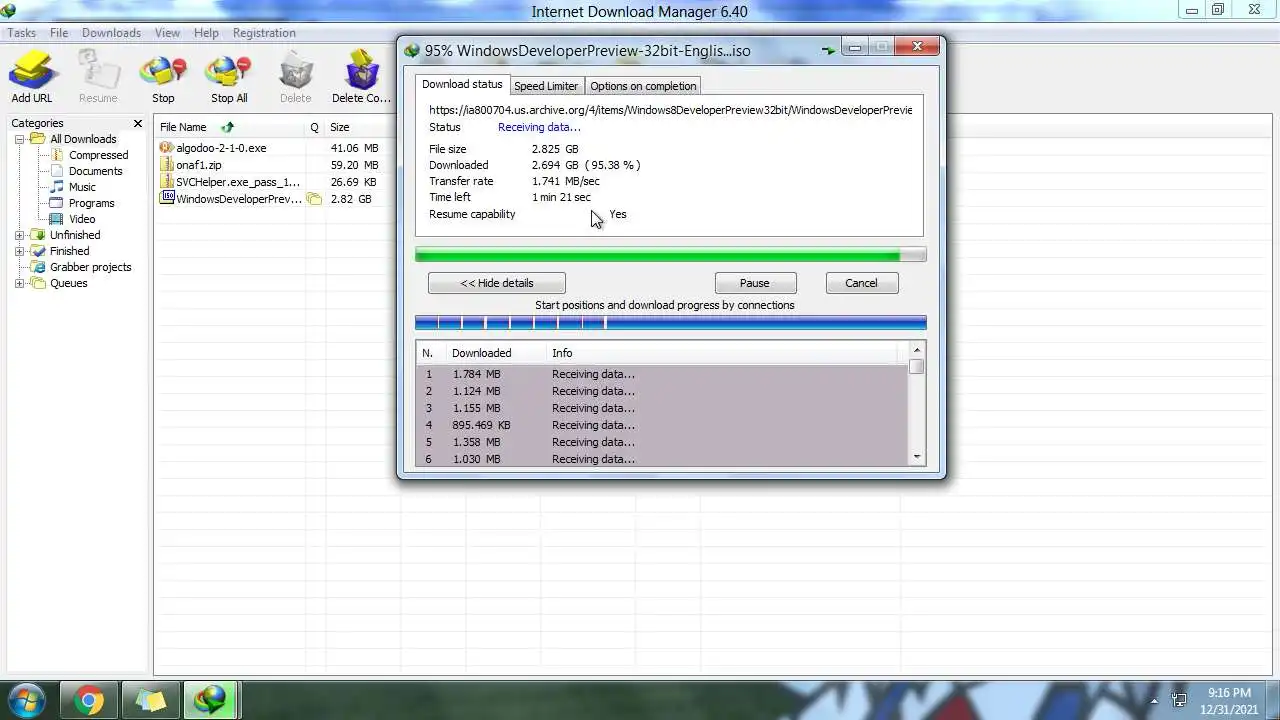Click the Add URL toolbar icon

click(32, 78)
